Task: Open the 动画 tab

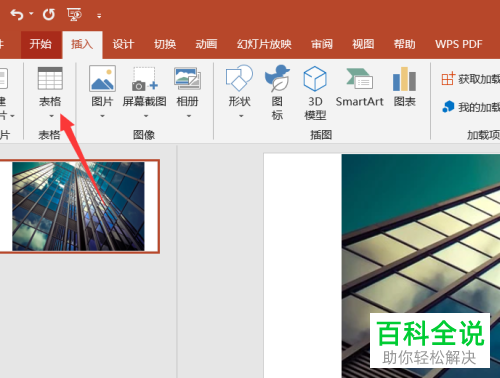Action: pyautogui.click(x=206, y=44)
